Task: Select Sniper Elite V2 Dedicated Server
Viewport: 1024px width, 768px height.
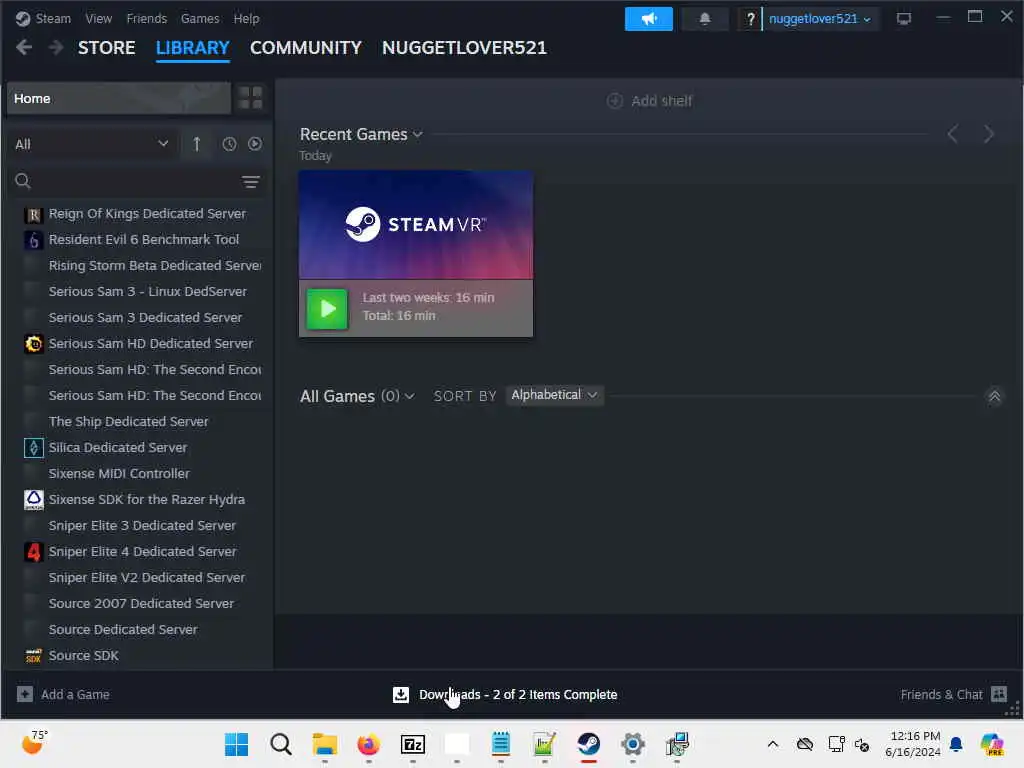Action: point(137,577)
